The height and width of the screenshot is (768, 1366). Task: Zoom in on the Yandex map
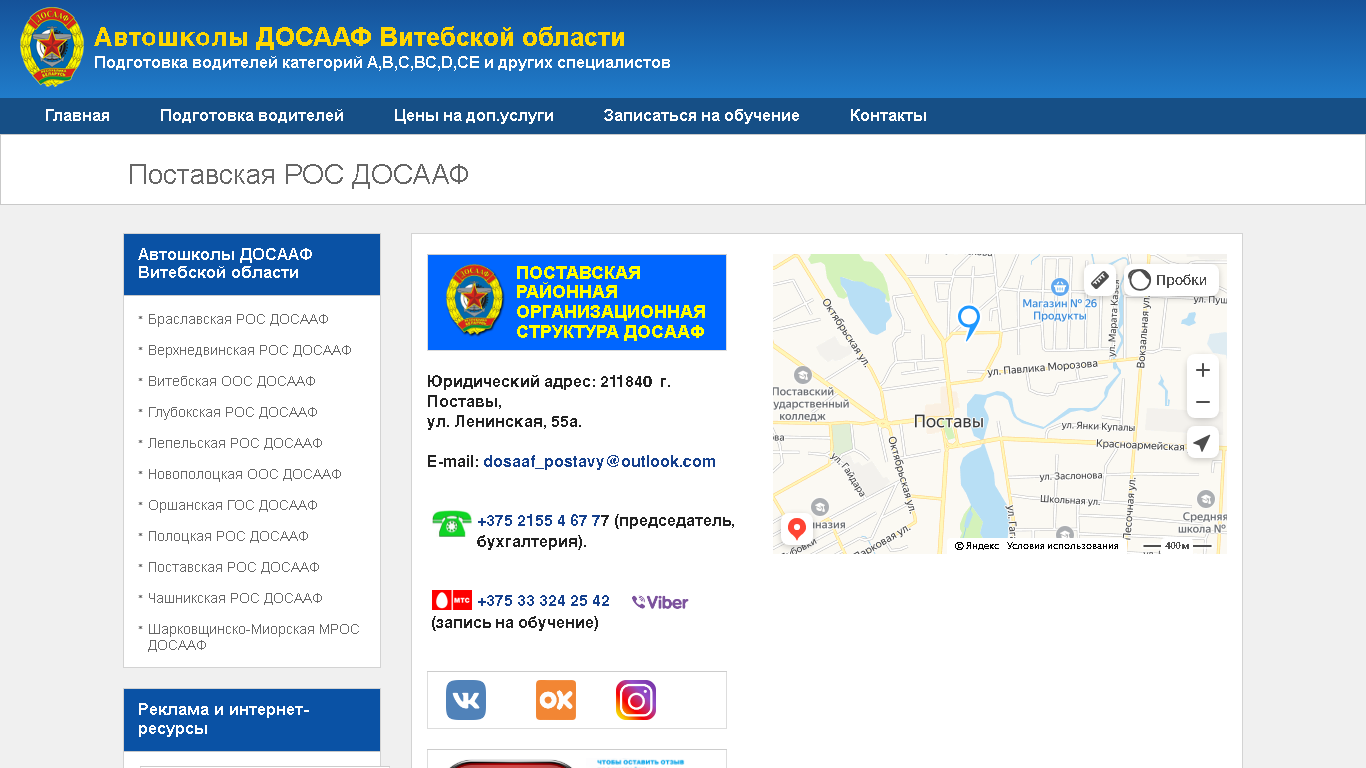tap(1203, 370)
